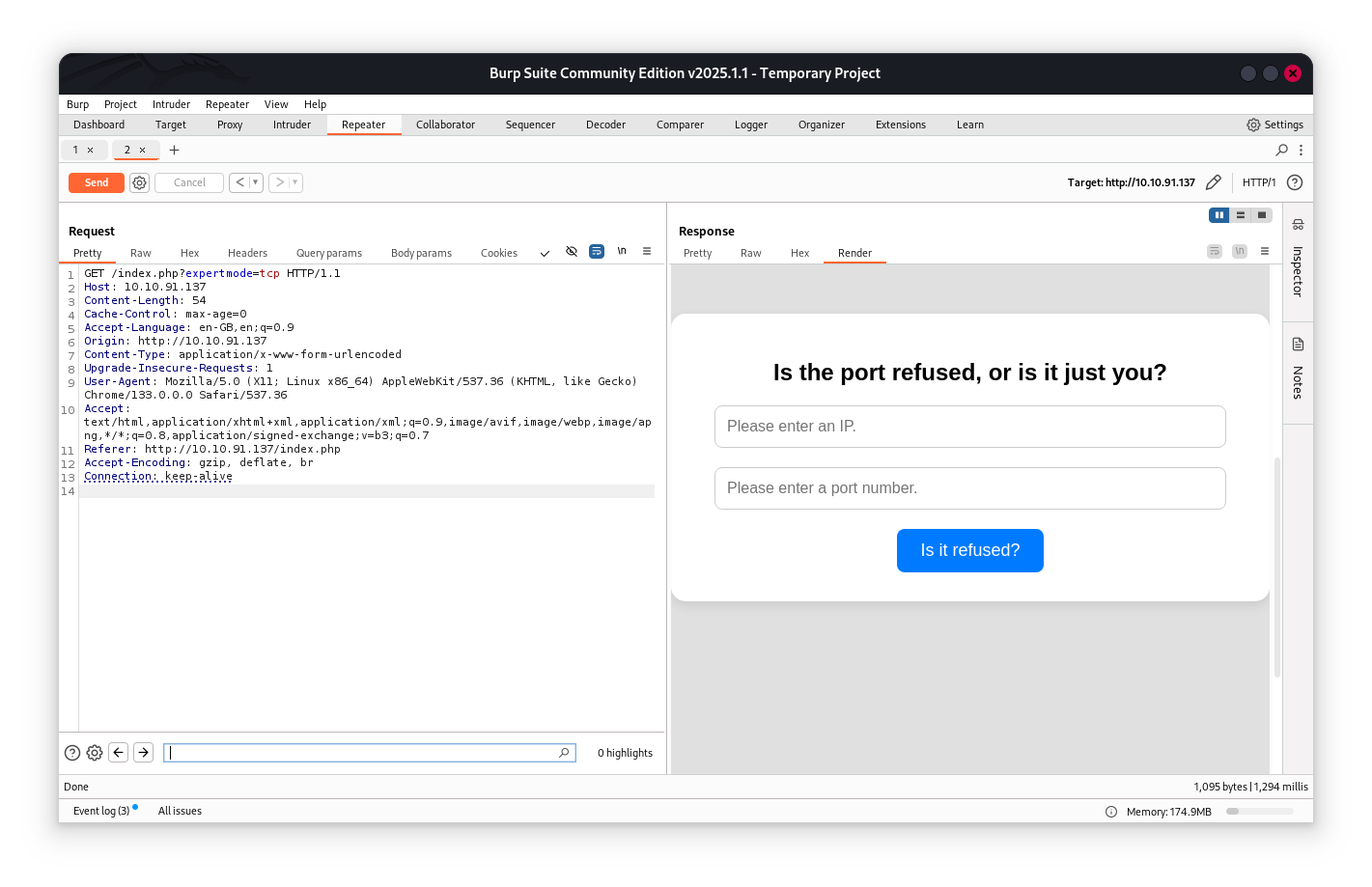The width and height of the screenshot is (1372, 887).
Task: Toggle line wrap in request editor
Action: [597, 252]
